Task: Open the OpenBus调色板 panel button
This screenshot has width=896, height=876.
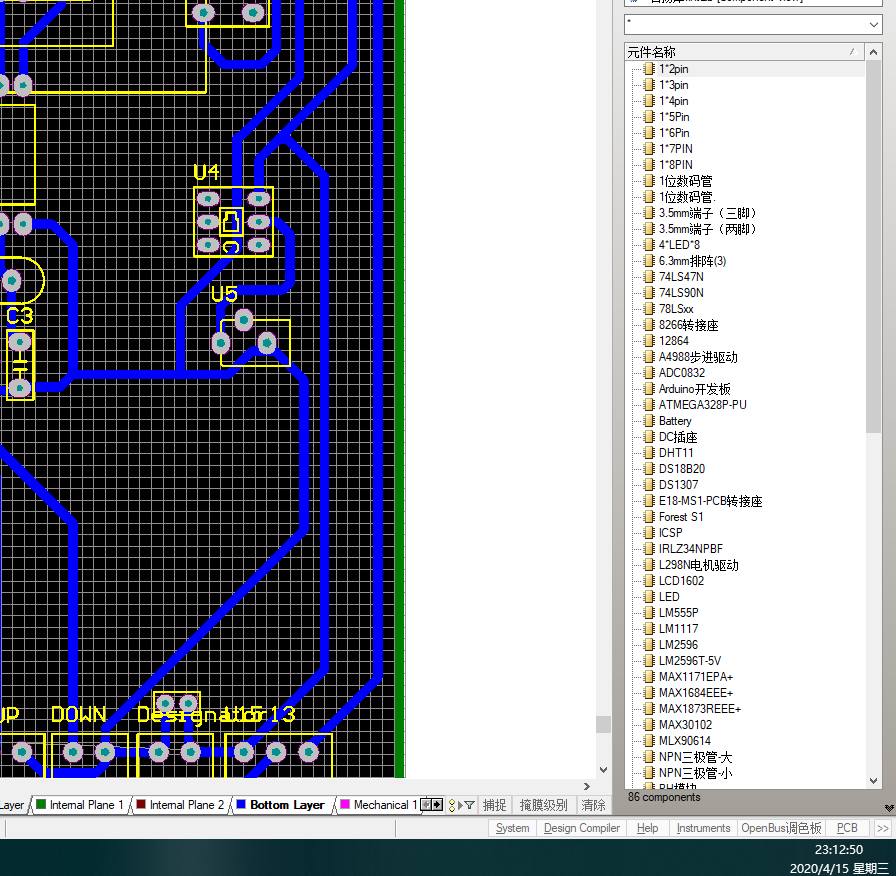Action: click(781, 828)
